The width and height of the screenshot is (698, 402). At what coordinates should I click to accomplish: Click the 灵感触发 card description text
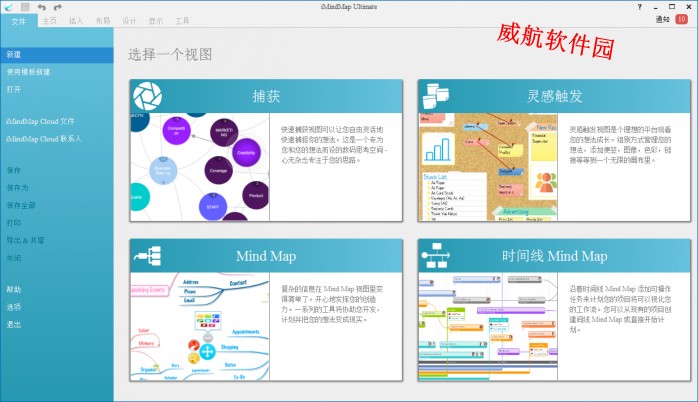pos(620,145)
